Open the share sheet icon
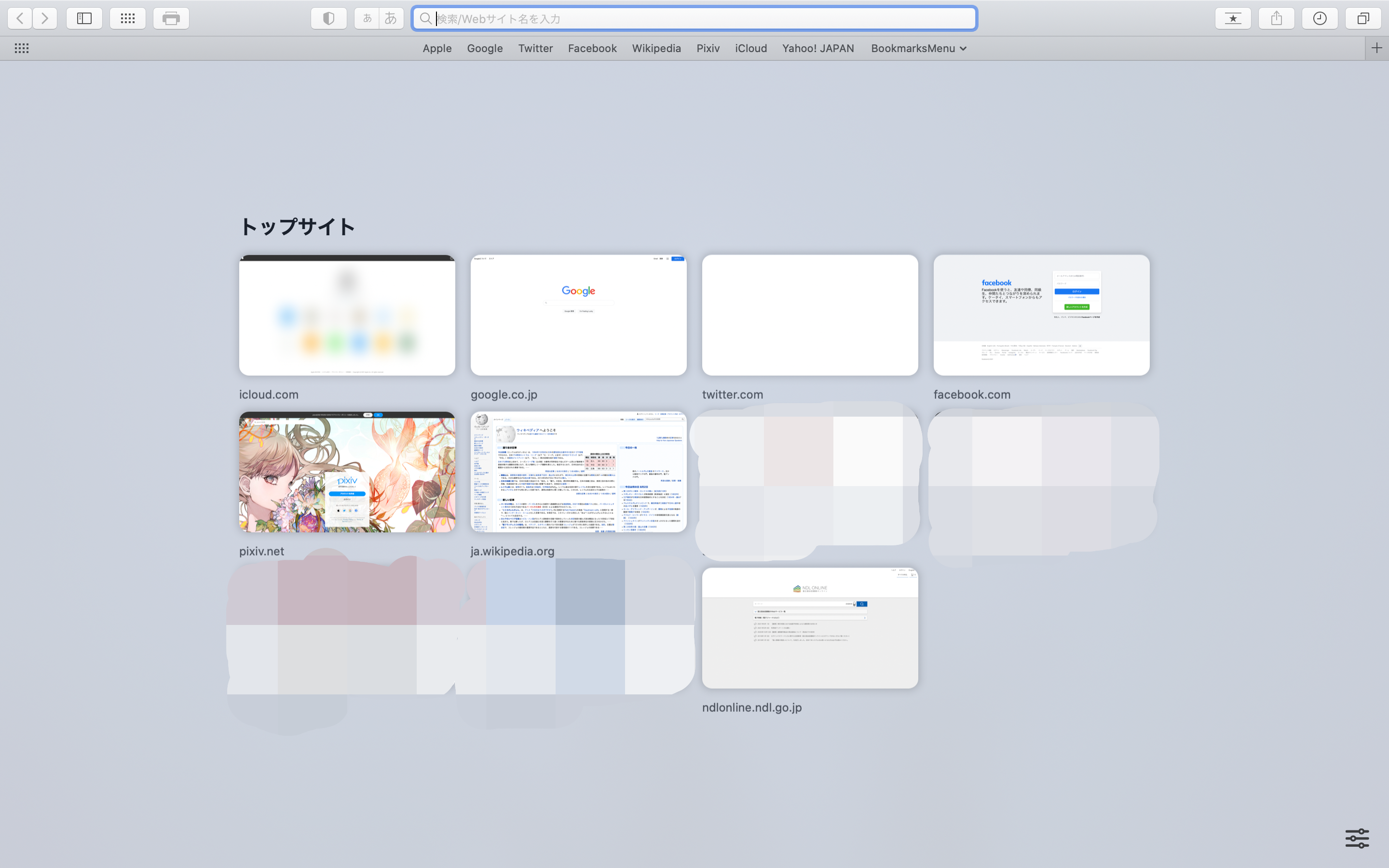The height and width of the screenshot is (868, 1389). (x=1276, y=18)
